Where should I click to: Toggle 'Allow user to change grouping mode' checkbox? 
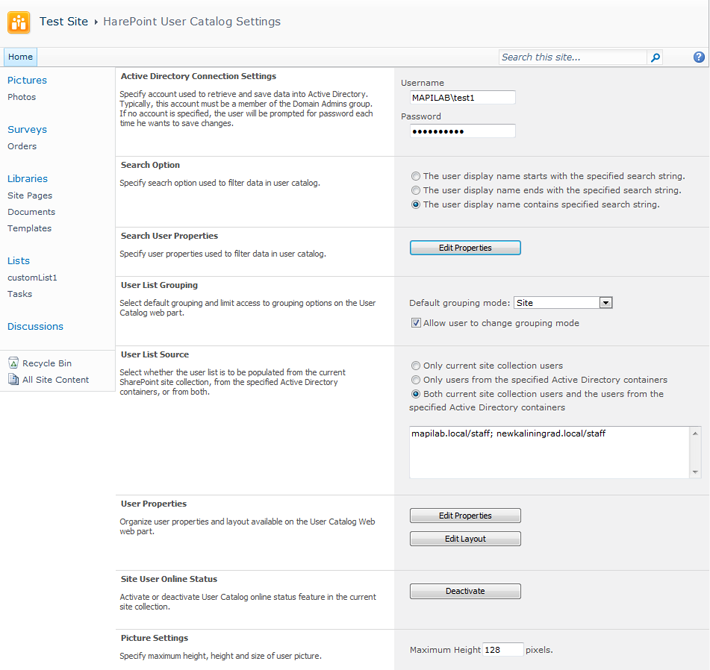pos(416,323)
